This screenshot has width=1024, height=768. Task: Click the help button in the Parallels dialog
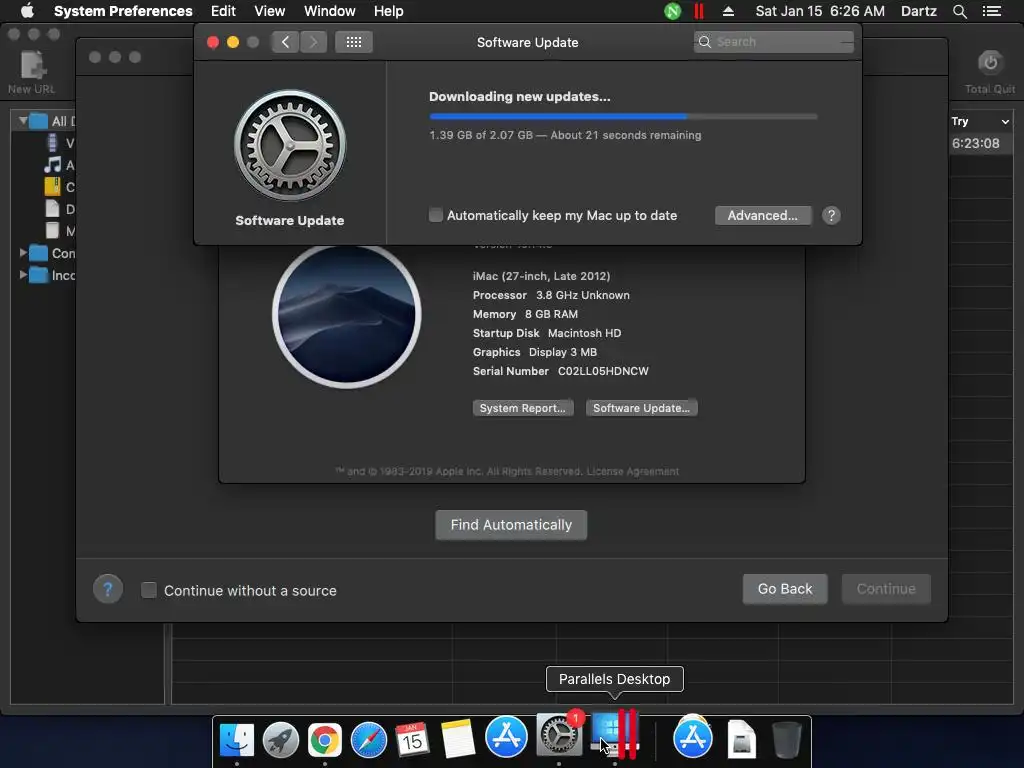click(x=108, y=590)
